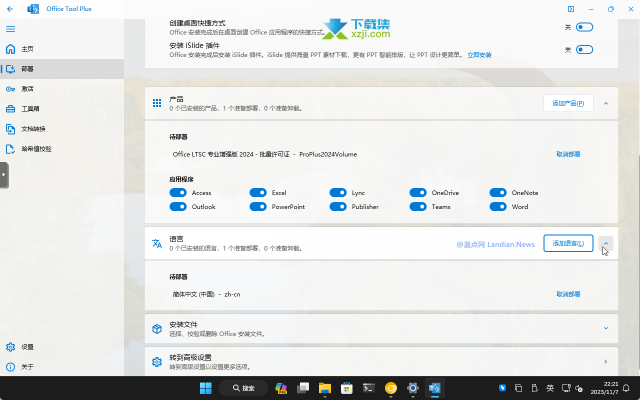Click the 英 input language indicator
640x400 pixels.
550,388
